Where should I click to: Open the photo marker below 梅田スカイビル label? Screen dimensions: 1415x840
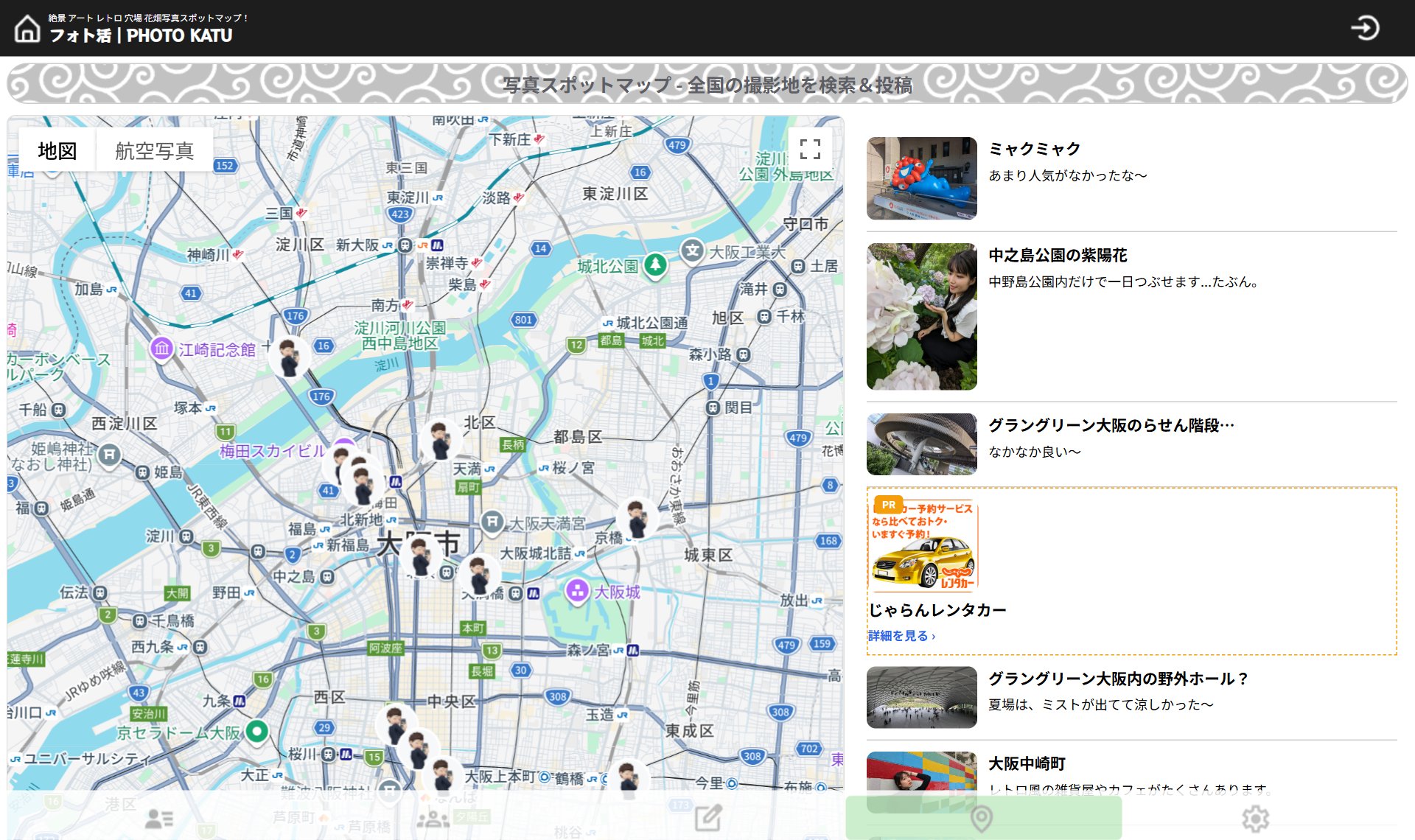(362, 484)
